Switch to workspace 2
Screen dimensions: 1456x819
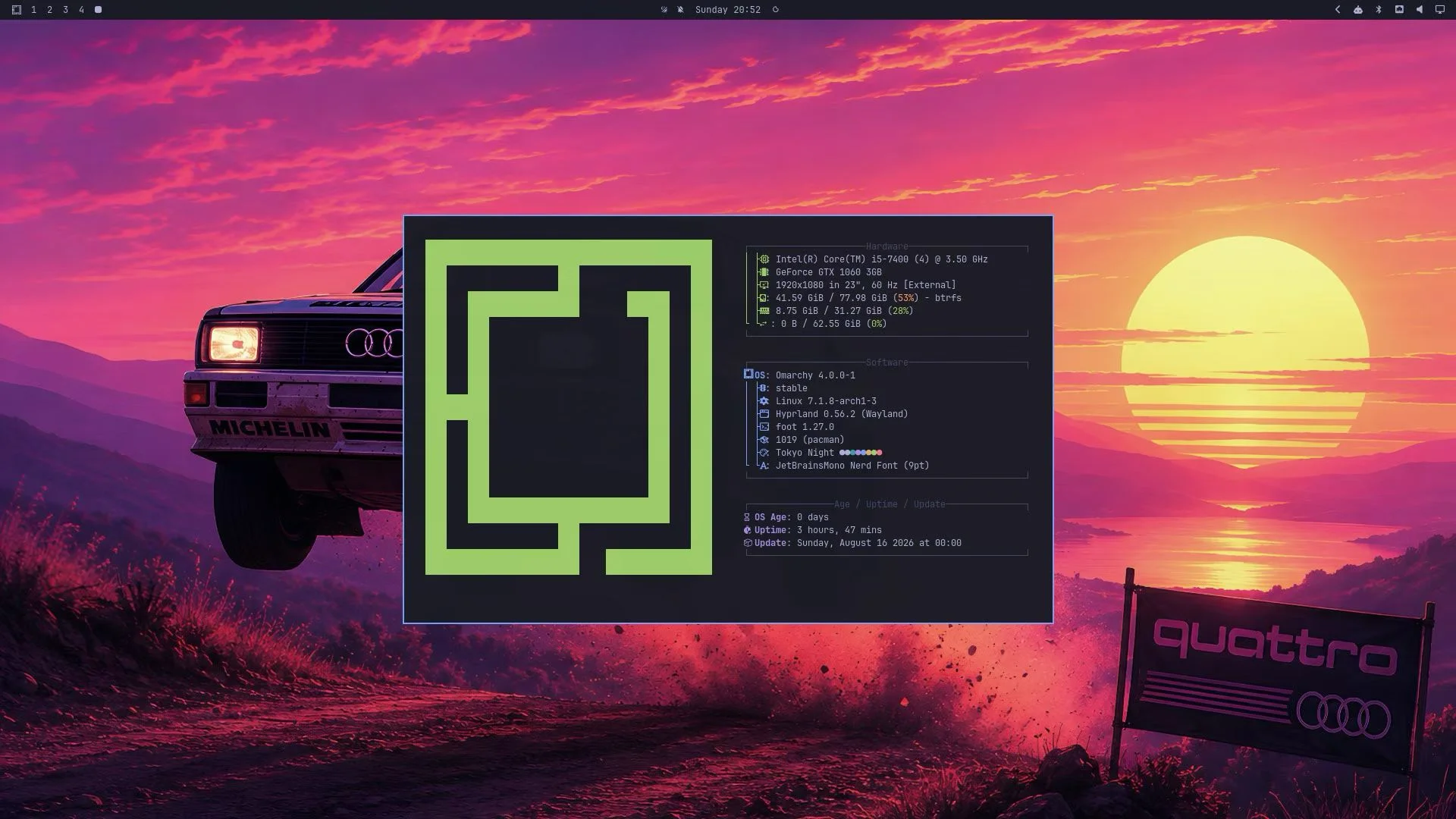(49, 10)
